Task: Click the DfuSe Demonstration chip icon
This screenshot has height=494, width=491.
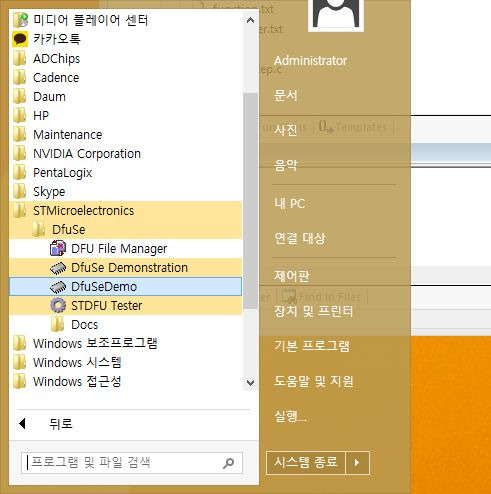Action: tap(58, 268)
